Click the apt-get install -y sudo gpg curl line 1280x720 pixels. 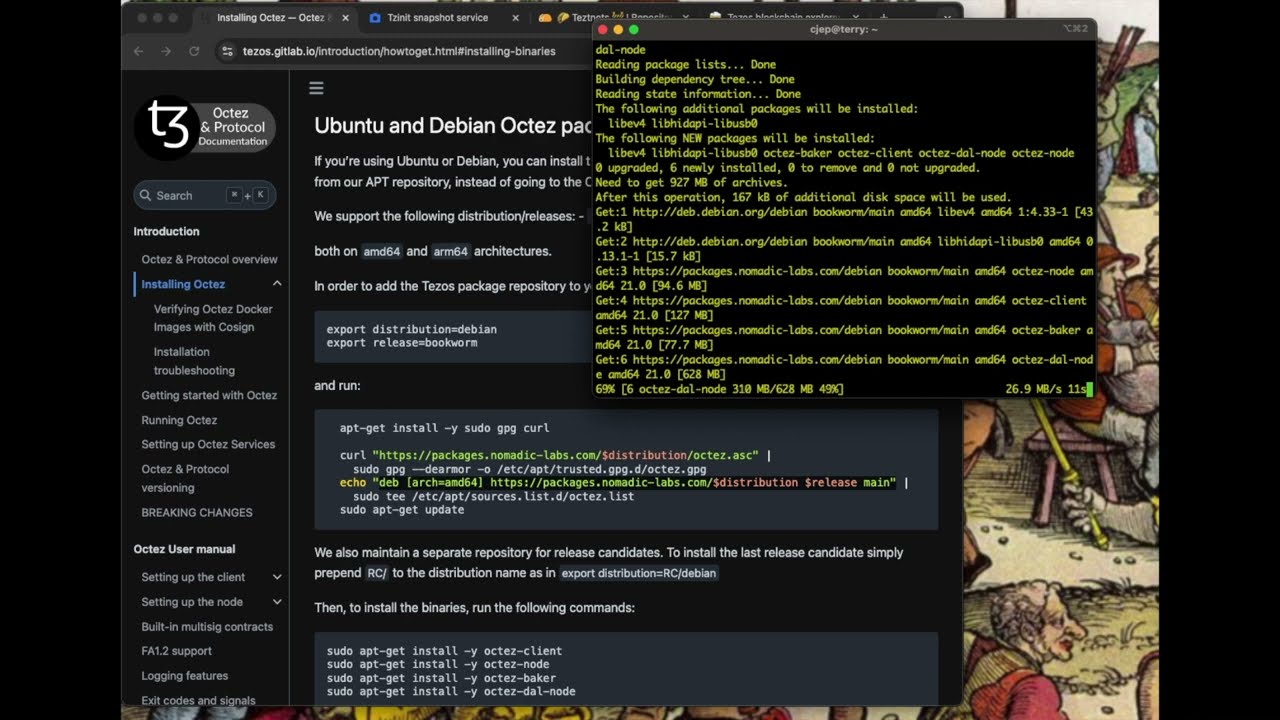(x=444, y=428)
